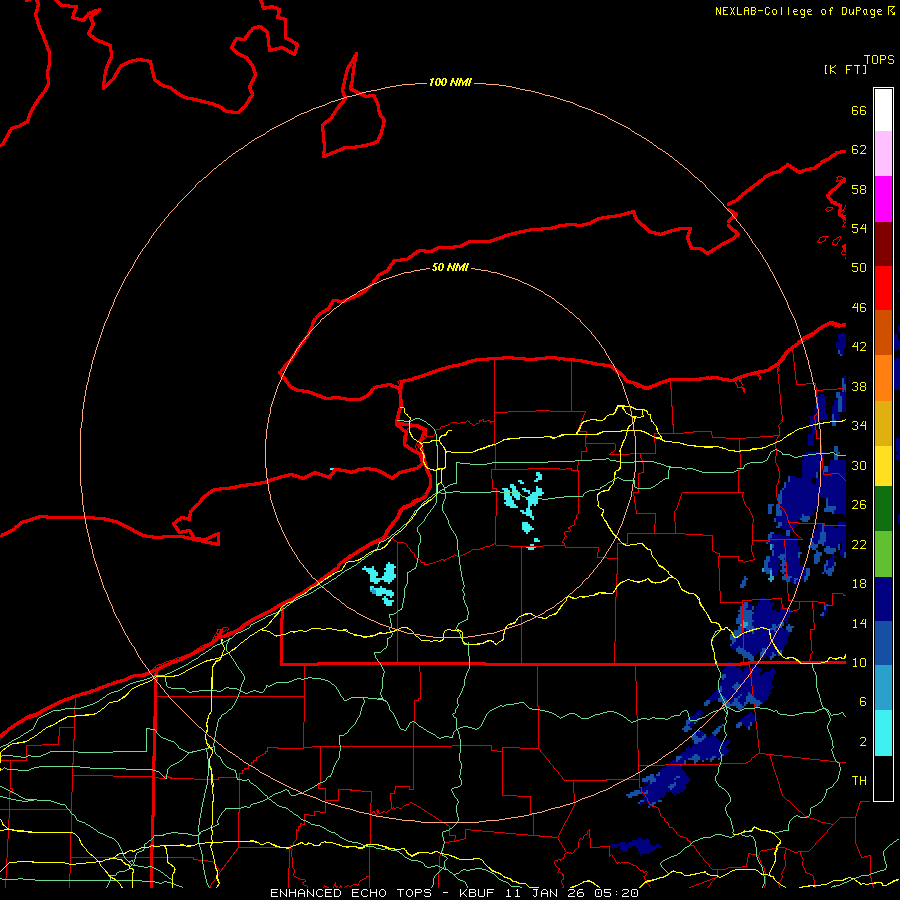Click the legend value "66"
900x900 pixels.
[859, 110]
